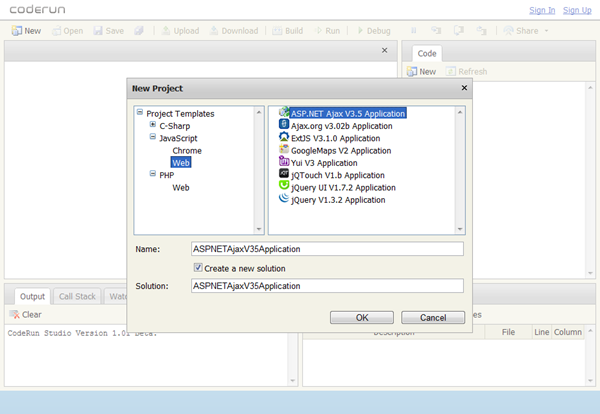Select the GoogleMaps V2 Application icon
The width and height of the screenshot is (600, 414).
pyautogui.click(x=283, y=149)
